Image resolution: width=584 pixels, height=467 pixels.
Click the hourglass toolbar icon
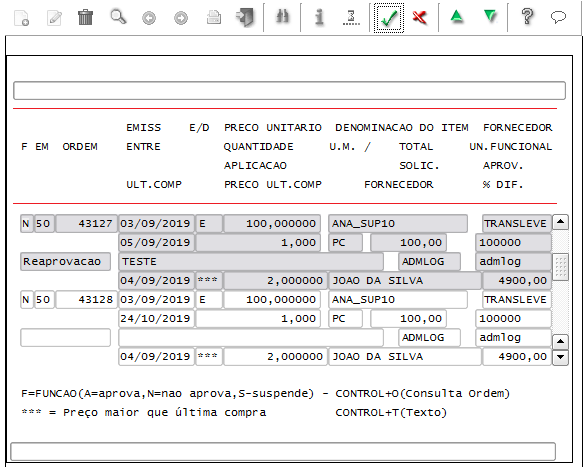tap(351, 17)
